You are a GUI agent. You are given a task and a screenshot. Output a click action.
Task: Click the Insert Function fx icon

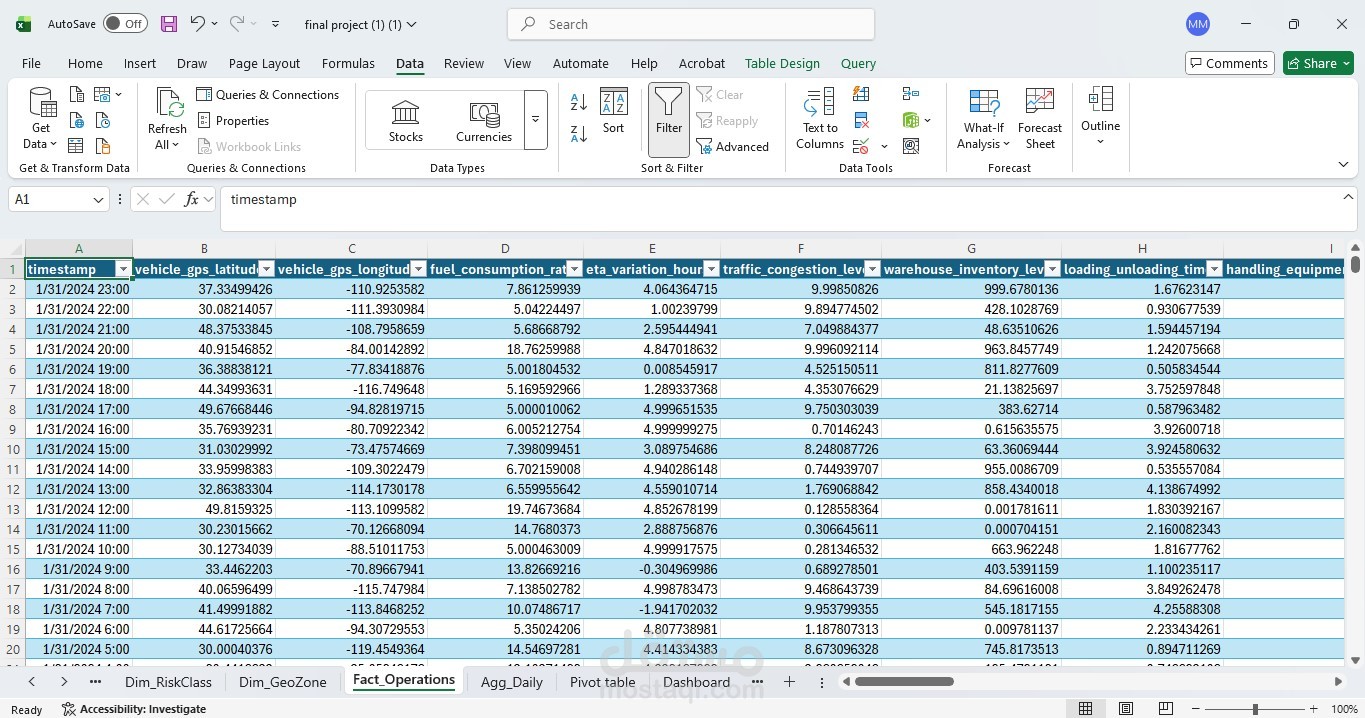pos(192,199)
